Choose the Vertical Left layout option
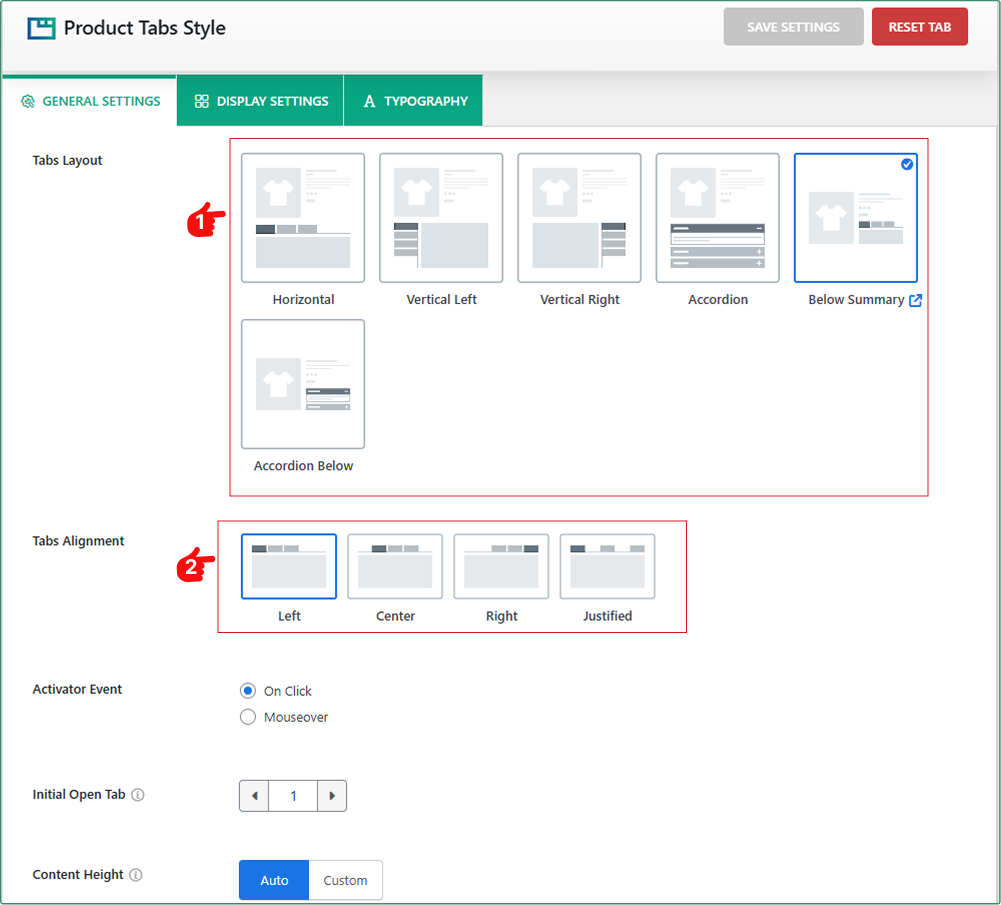 [x=441, y=218]
